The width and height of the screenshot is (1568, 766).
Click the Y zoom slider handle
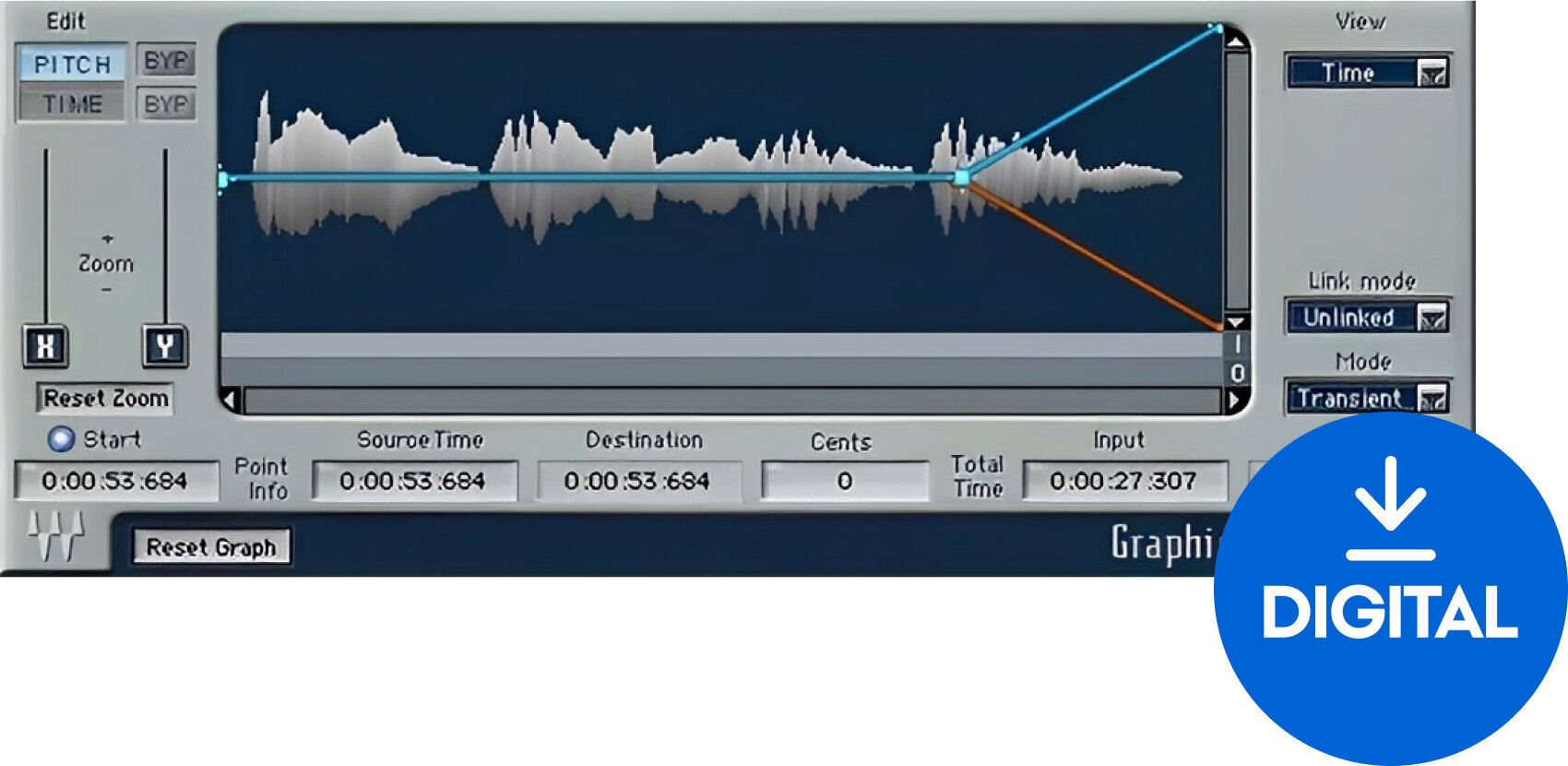pyautogui.click(x=164, y=346)
